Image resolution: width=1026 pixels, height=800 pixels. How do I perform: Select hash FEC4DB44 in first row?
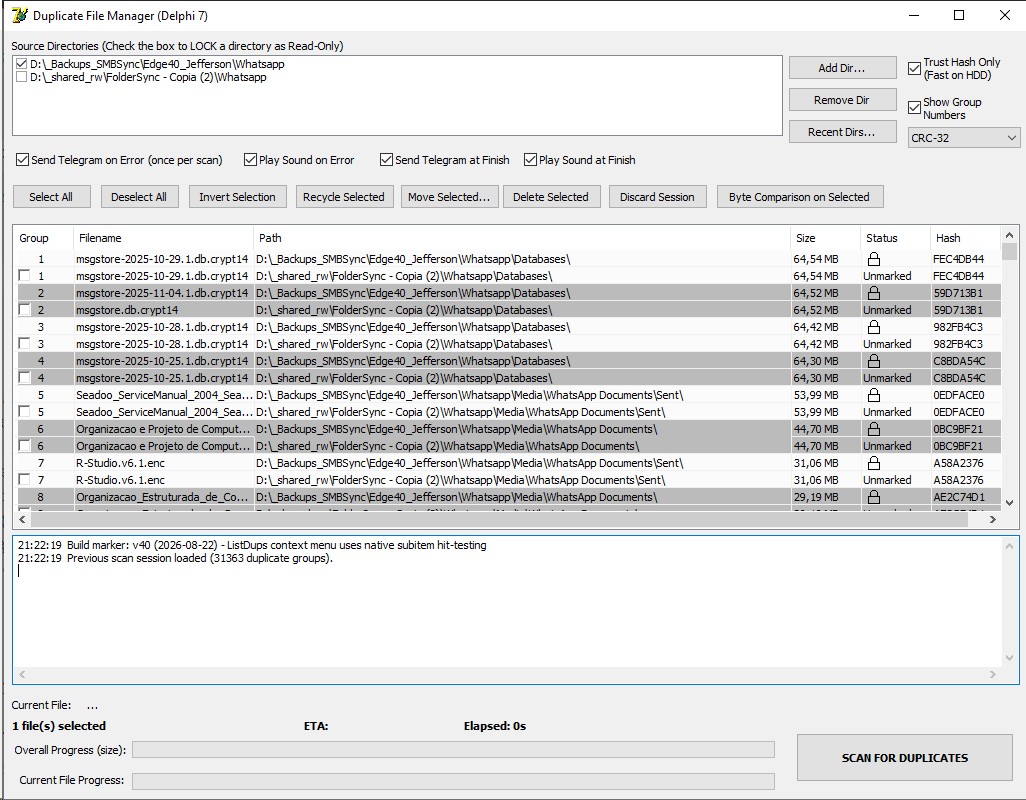click(959, 259)
